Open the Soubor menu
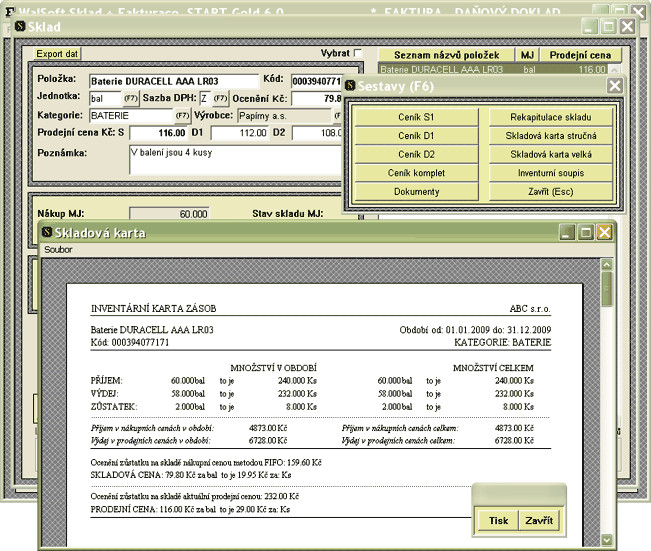 coord(58,250)
